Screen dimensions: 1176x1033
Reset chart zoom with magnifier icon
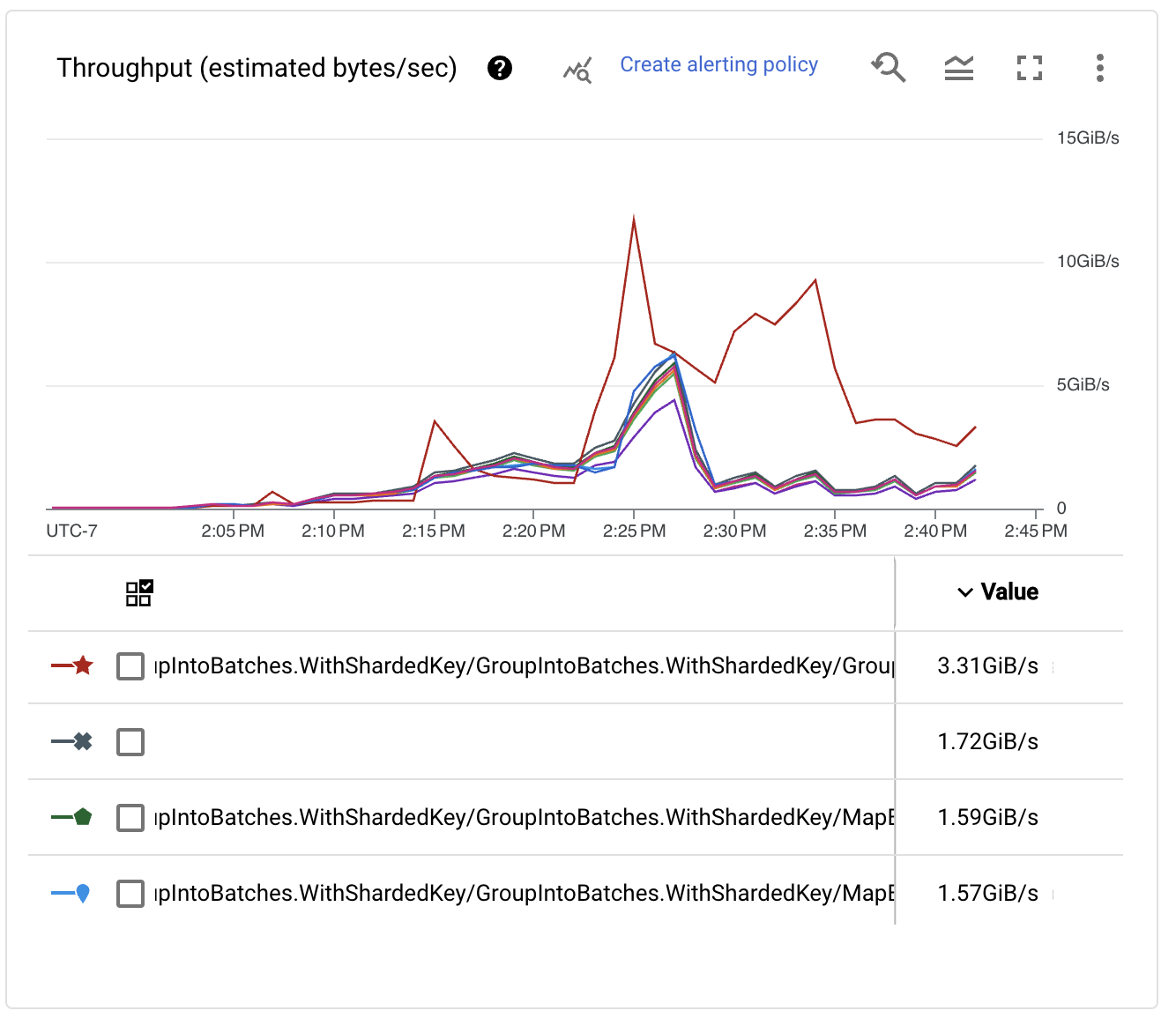tap(888, 67)
